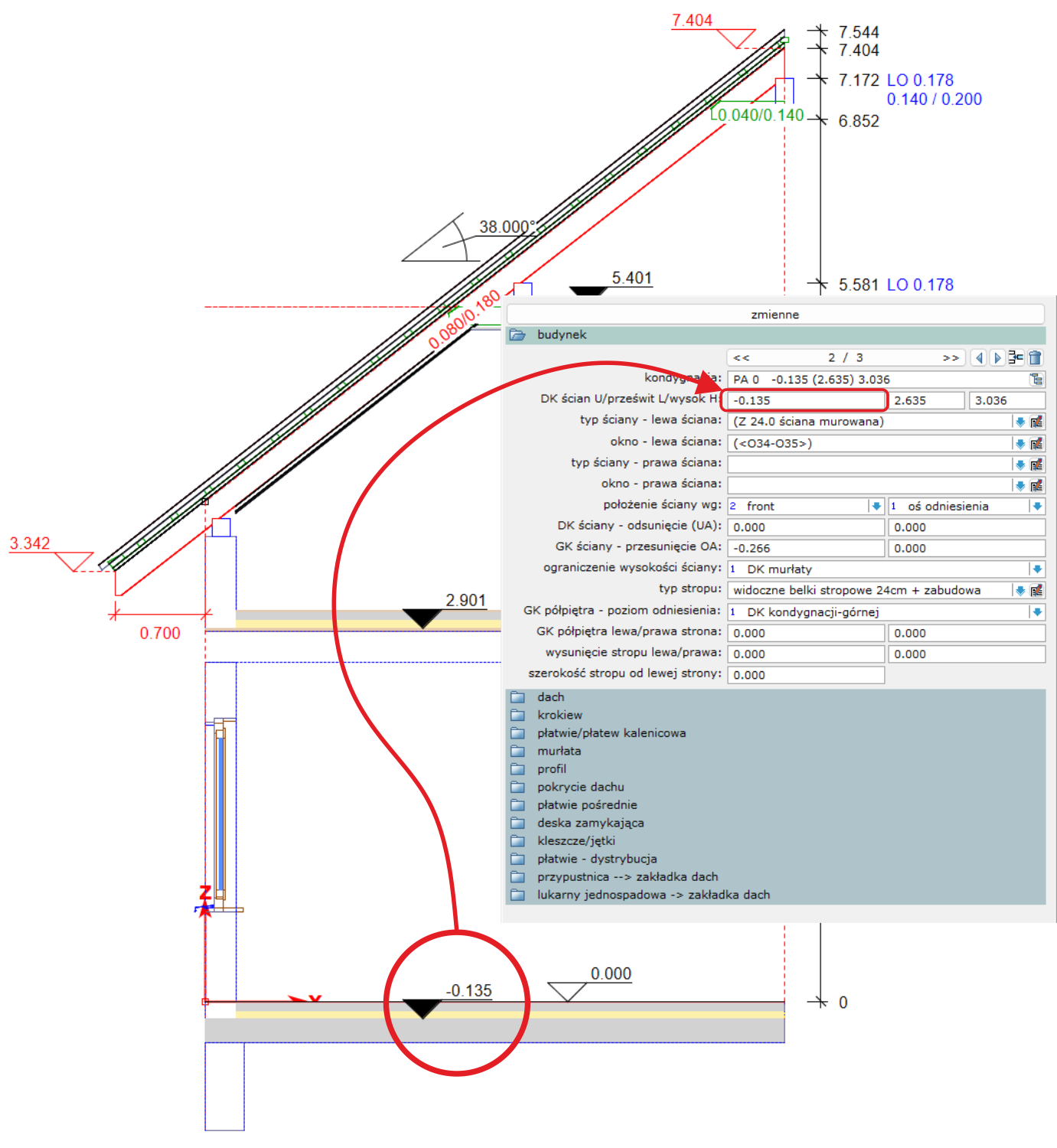The height and width of the screenshot is (1148, 1057).
Task: Edit left wall type with edit icon
Action: point(1037,422)
